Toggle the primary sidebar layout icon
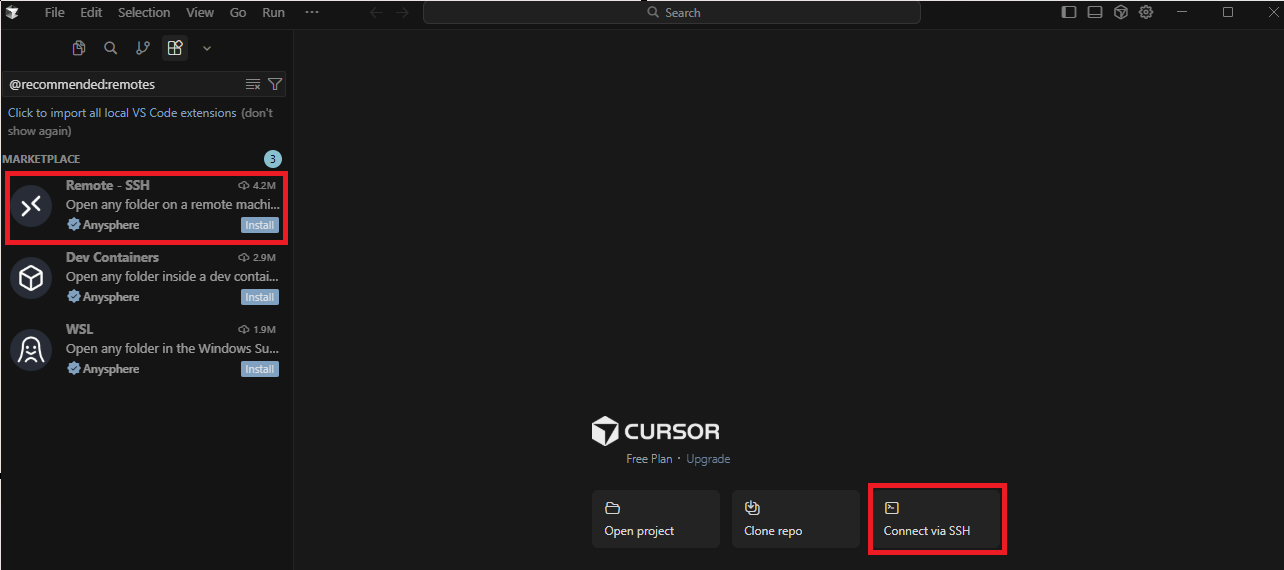The image size is (1284, 570). [1069, 12]
